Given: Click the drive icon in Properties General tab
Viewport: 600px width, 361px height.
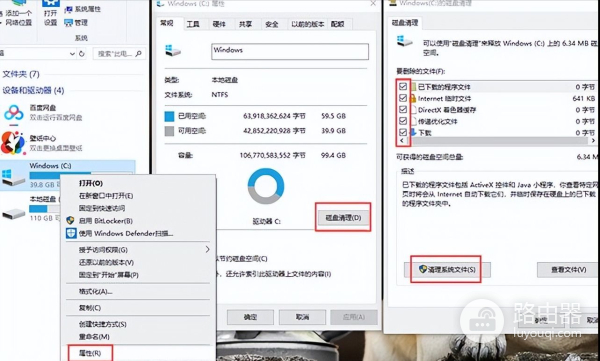Looking at the screenshot, I should 173,50.
